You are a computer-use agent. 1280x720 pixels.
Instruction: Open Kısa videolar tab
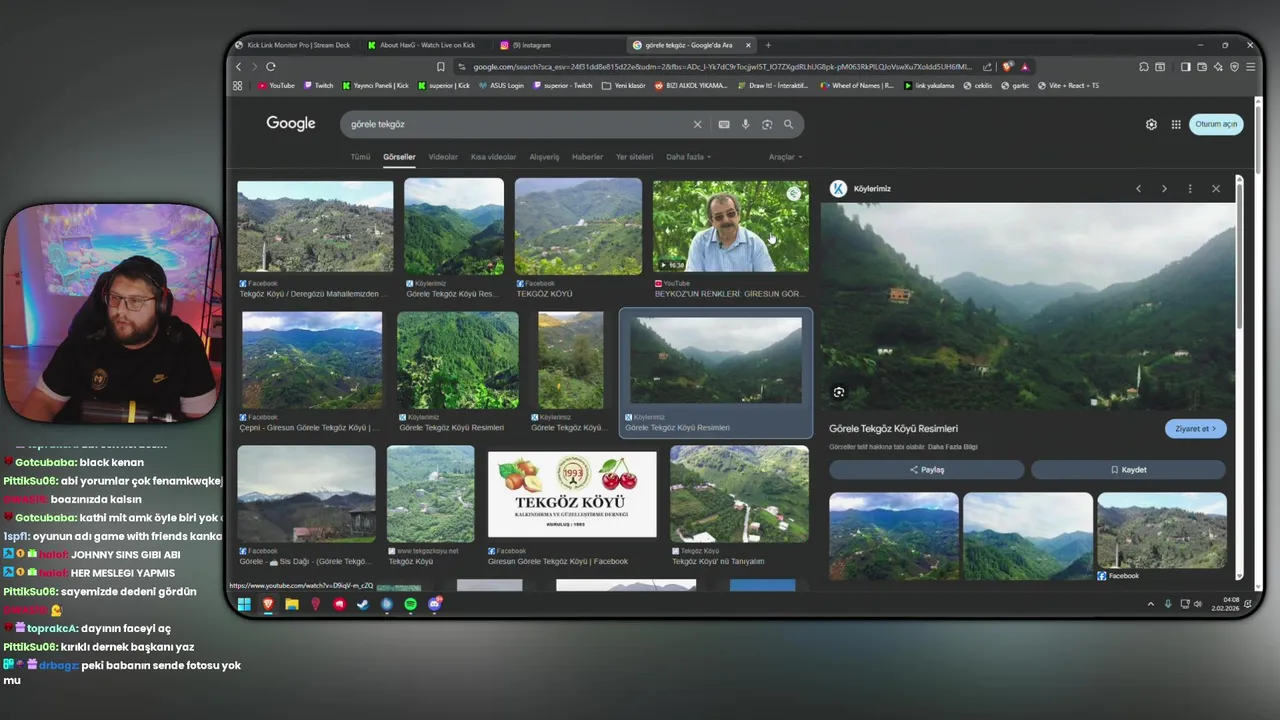point(494,157)
